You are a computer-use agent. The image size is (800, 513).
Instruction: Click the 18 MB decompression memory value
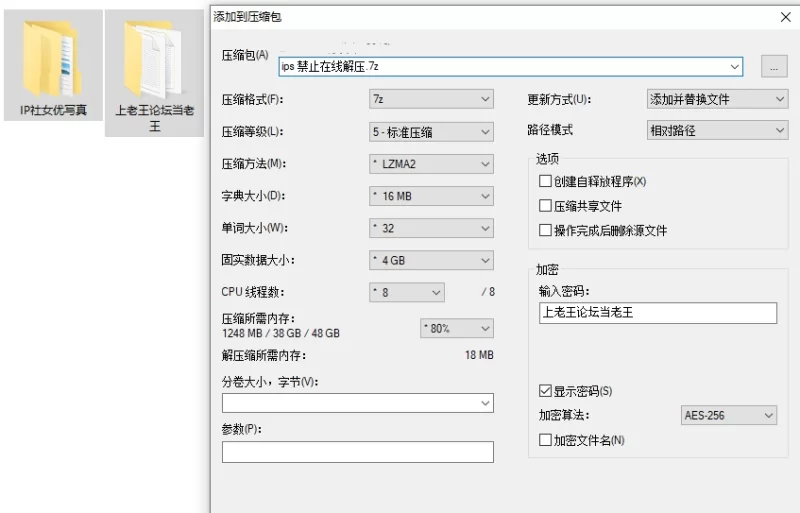coord(479,355)
